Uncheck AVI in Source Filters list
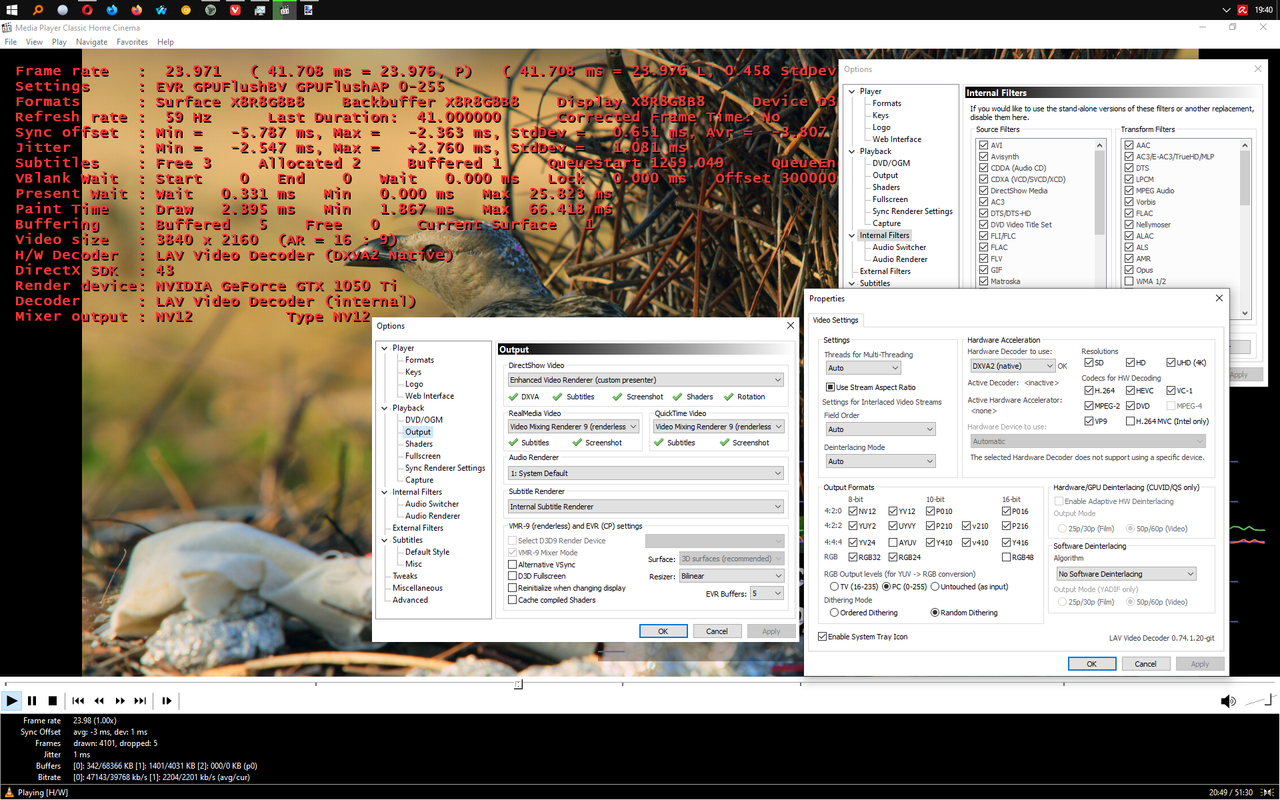This screenshot has height=800, width=1280. point(984,145)
